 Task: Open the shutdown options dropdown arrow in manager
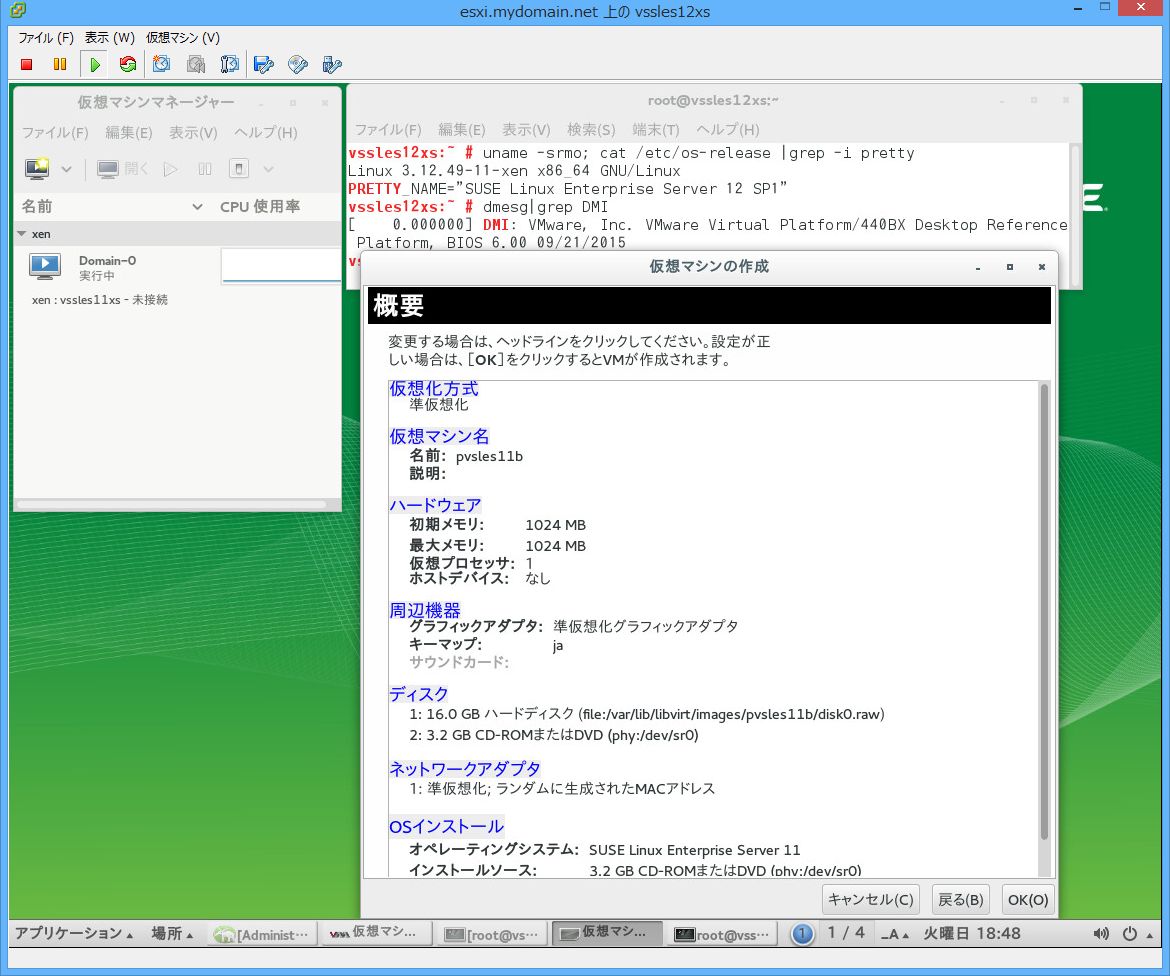click(269, 169)
